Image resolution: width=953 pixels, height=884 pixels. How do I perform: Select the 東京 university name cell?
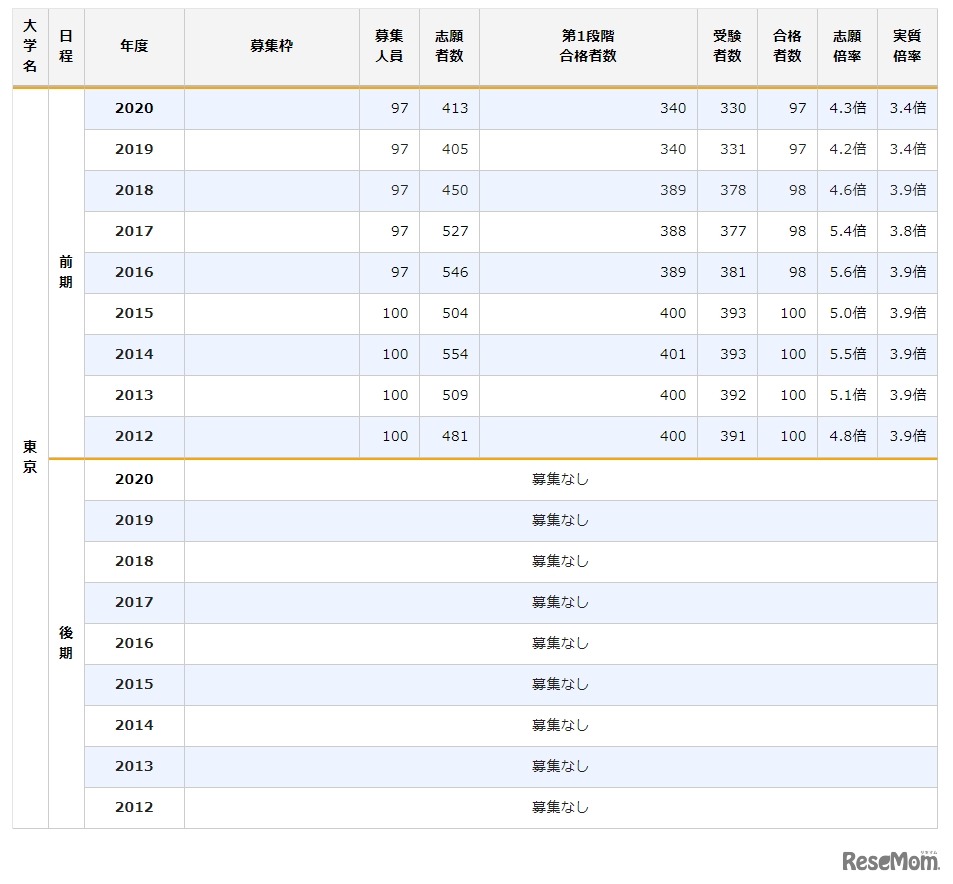(28, 457)
